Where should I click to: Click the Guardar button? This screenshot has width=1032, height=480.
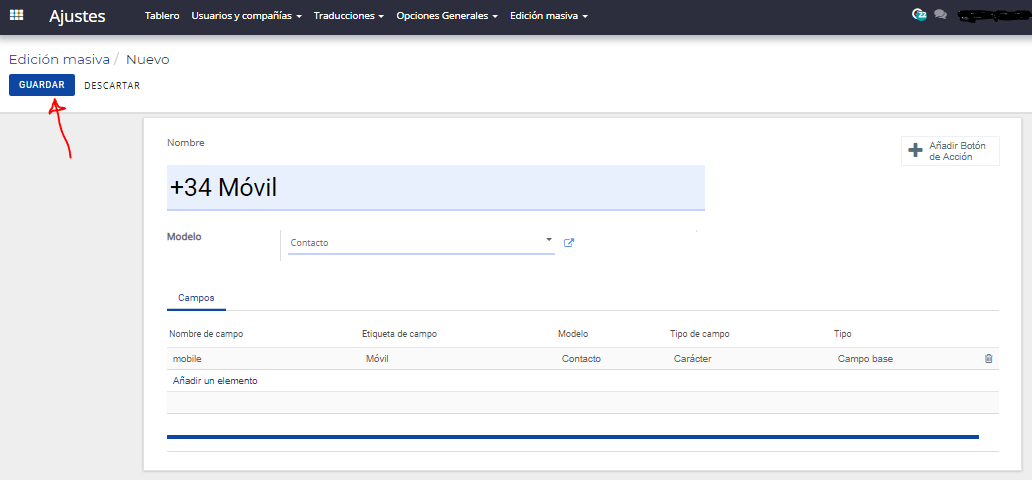coord(41,85)
